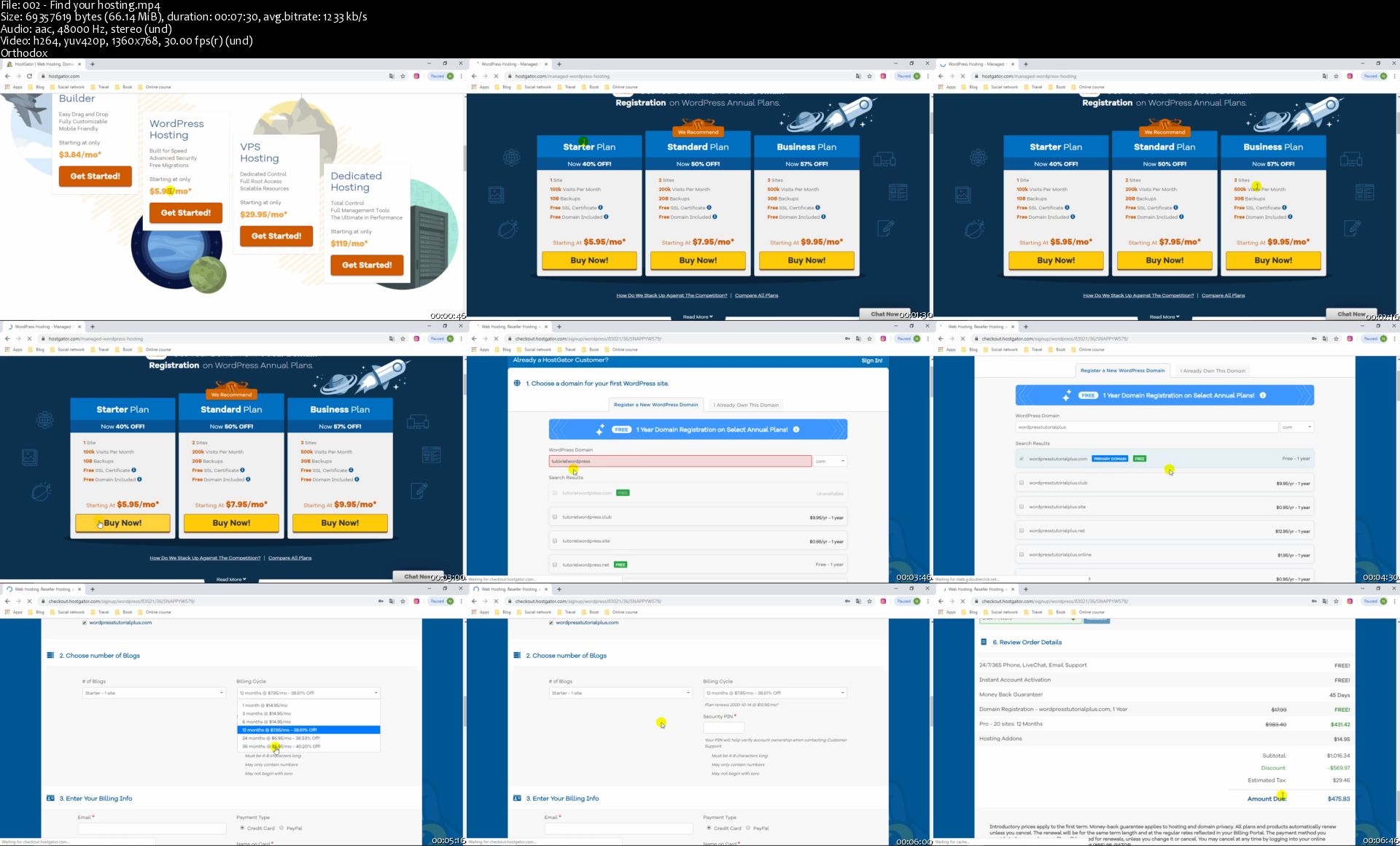Click HostGator browser tab title in 00:00:46 frame
Image resolution: width=1400 pixels, height=846 pixels.
click(x=43, y=63)
